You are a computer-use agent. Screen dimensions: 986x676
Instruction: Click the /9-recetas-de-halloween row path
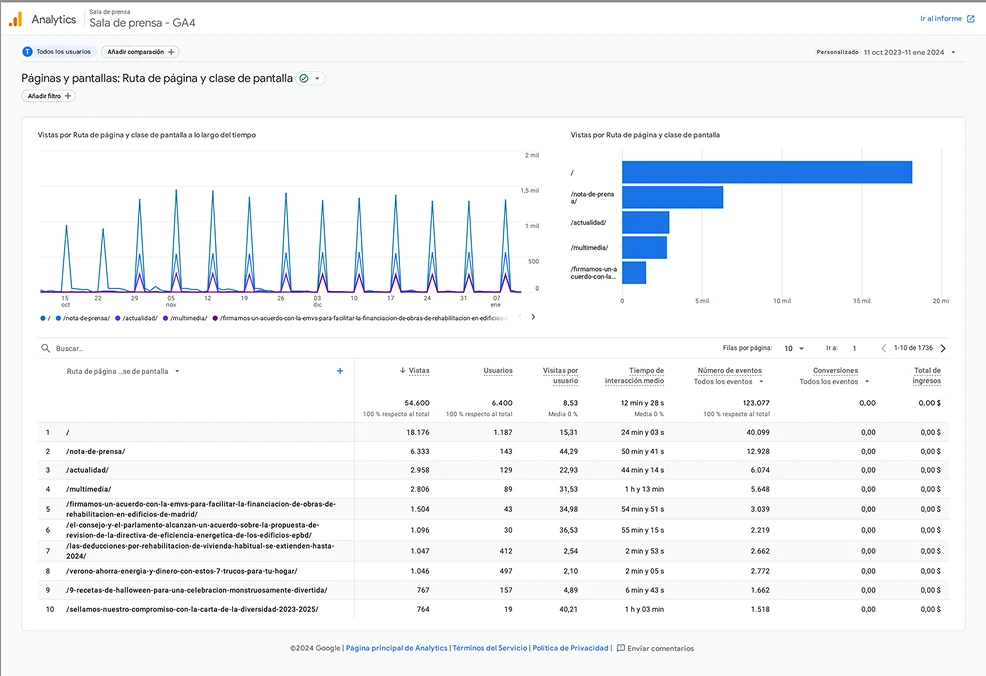point(197,590)
